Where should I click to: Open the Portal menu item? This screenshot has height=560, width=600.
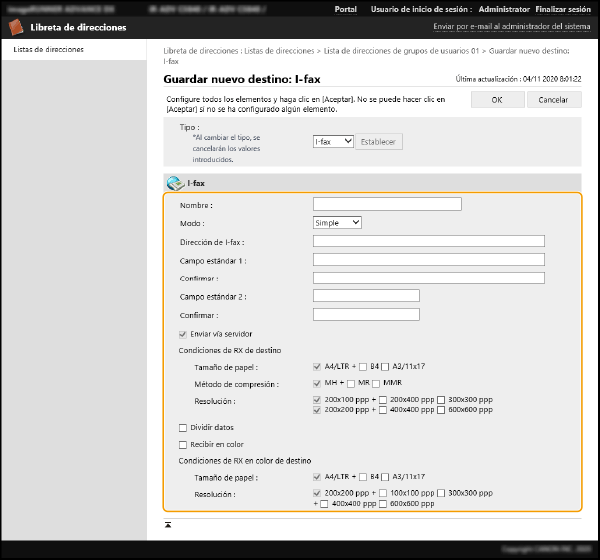[345, 9]
